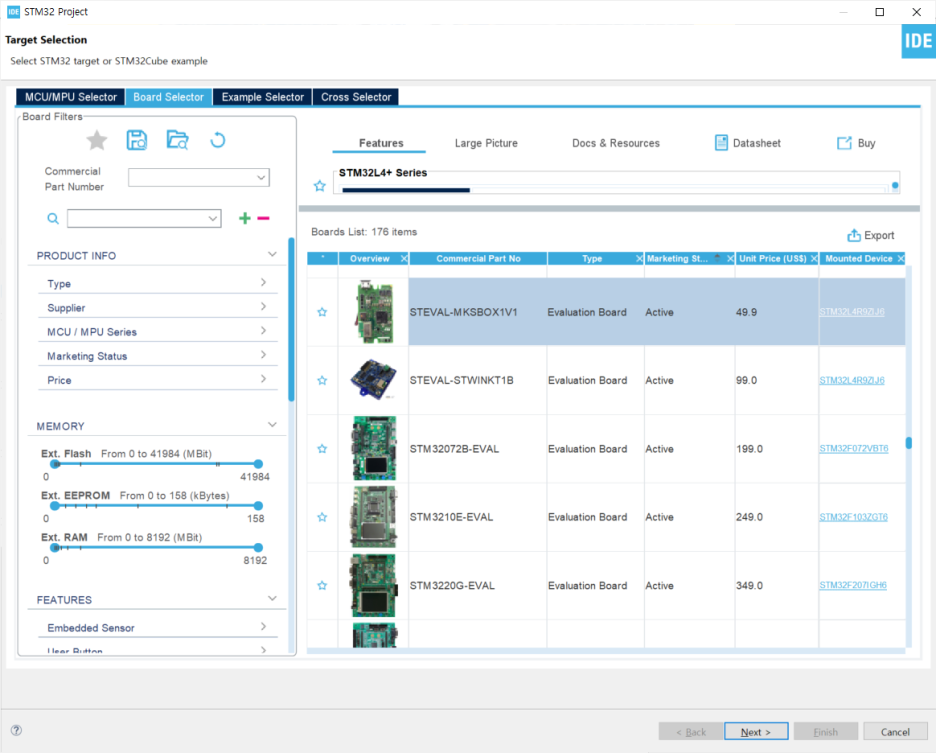Viewport: 936px width, 753px height.
Task: Open the STM32F072VBT6 device link
Action: pos(854,448)
